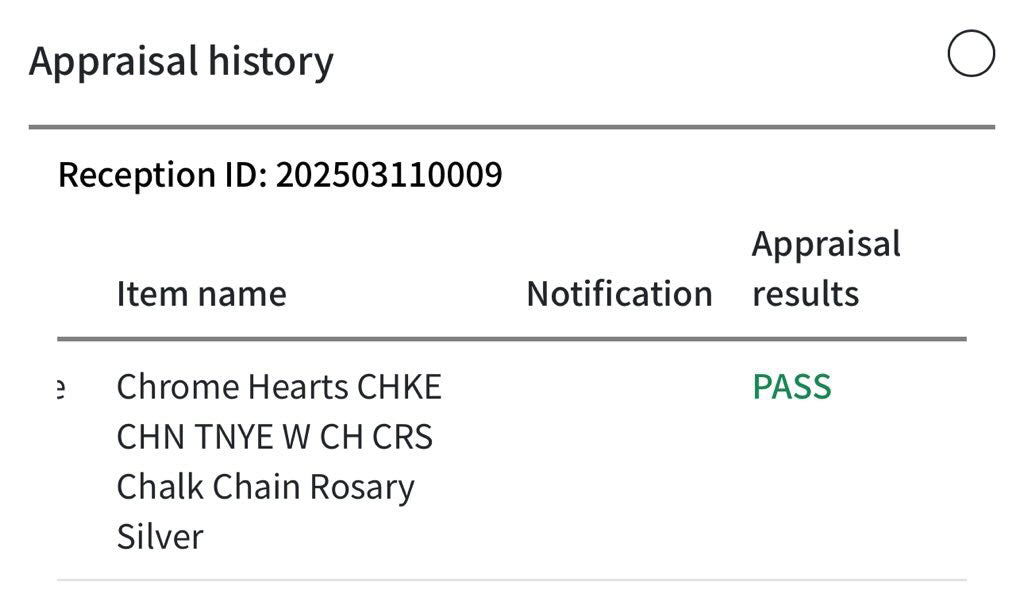Open the Chrome Hearts CHKE item line

[x=279, y=387]
